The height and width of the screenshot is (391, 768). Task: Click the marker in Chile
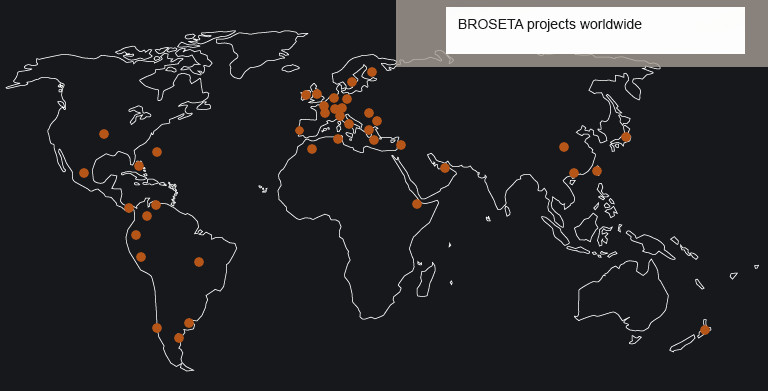click(x=157, y=328)
